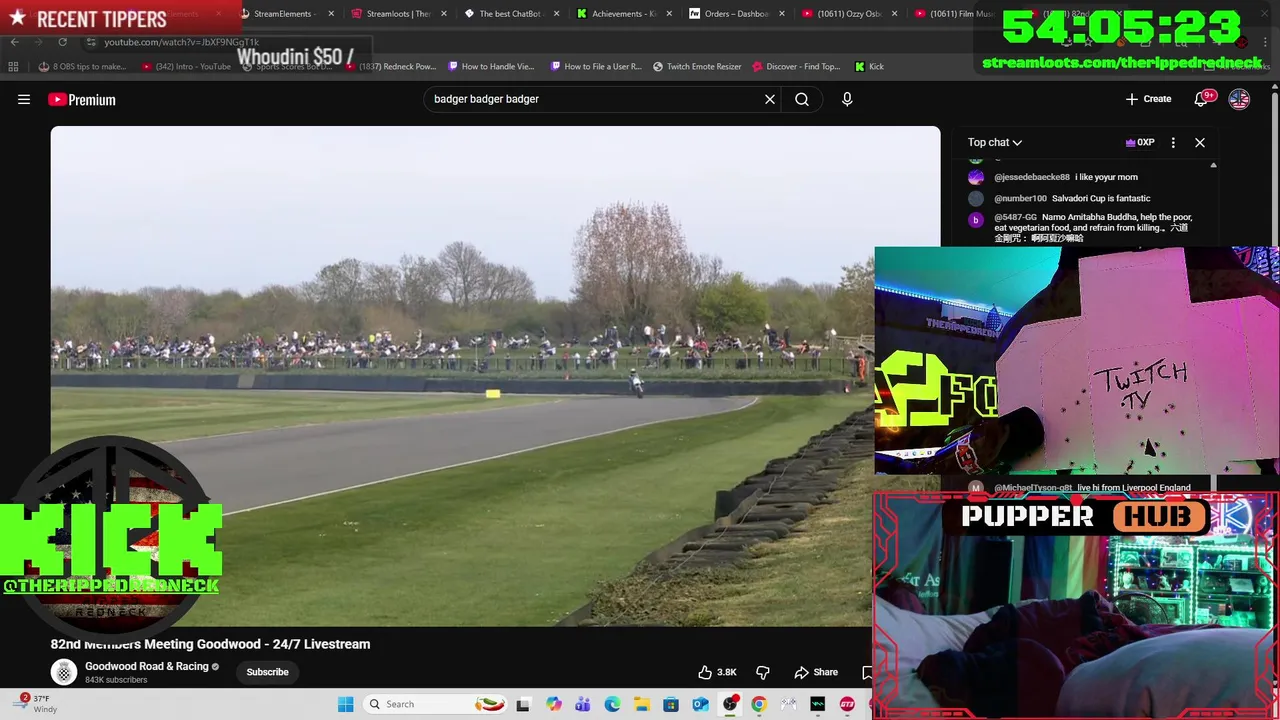Click the 82nd Members Meeting Goodwood title
Screen dimensions: 1280x720
click(210, 644)
